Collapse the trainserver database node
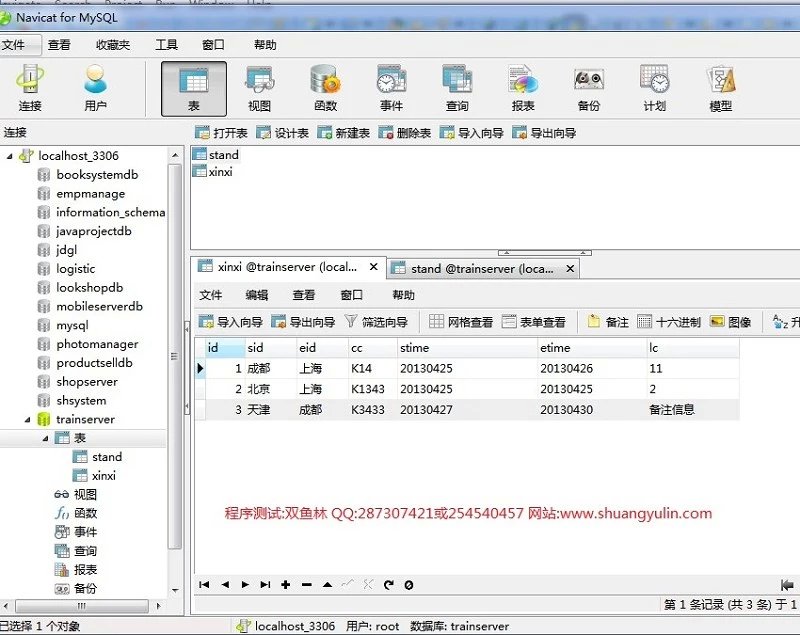The width and height of the screenshot is (800, 635). tap(28, 420)
